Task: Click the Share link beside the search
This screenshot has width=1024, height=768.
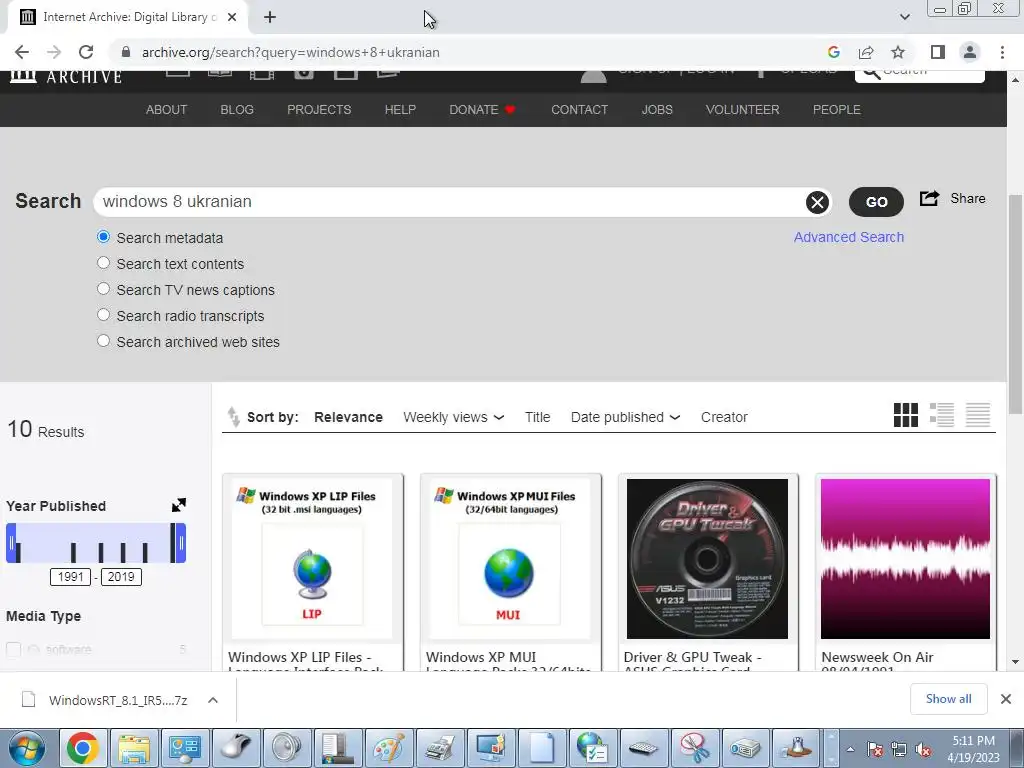Action: coord(953,199)
